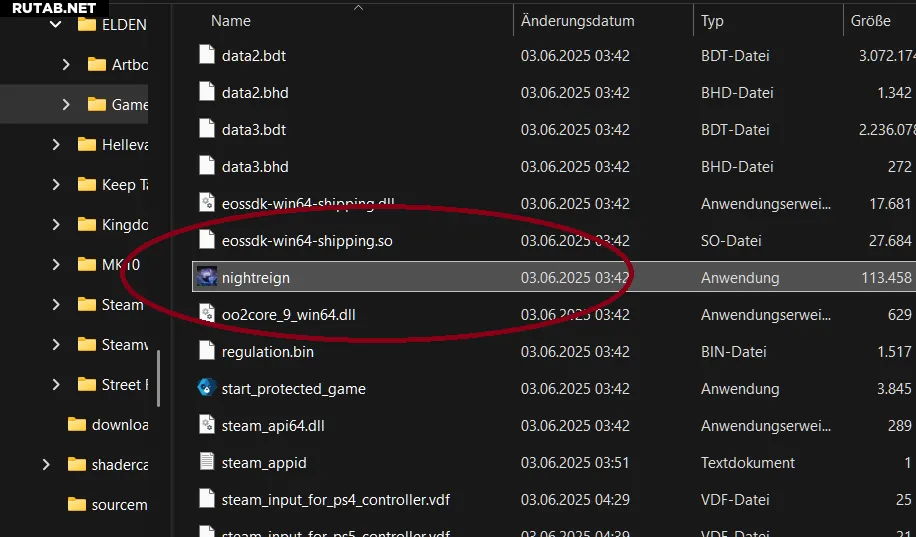The width and height of the screenshot is (916, 537).
Task: Expand the shaderca folder chevron
Action: pos(46,465)
